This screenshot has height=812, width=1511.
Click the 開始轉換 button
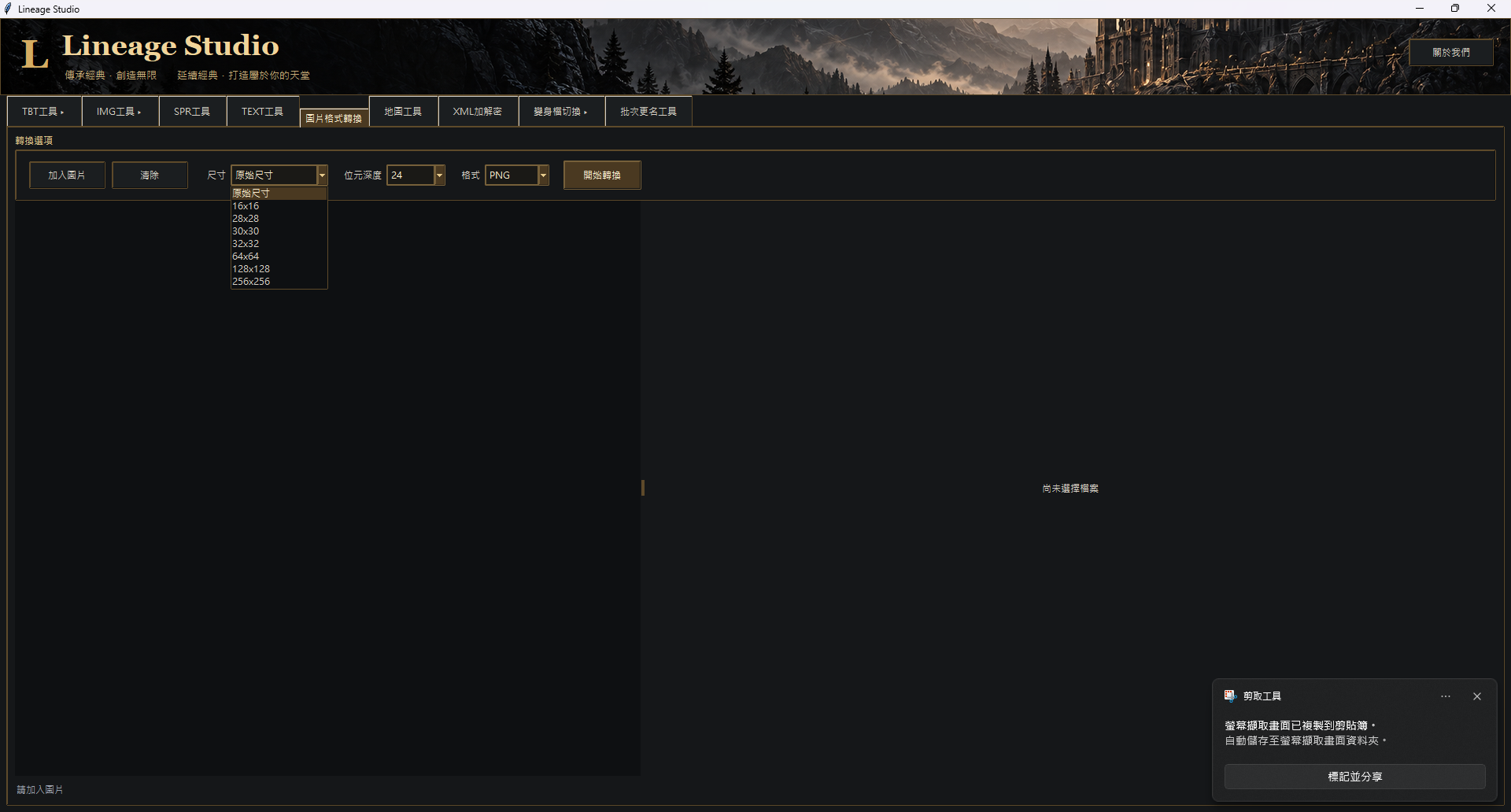click(x=602, y=175)
